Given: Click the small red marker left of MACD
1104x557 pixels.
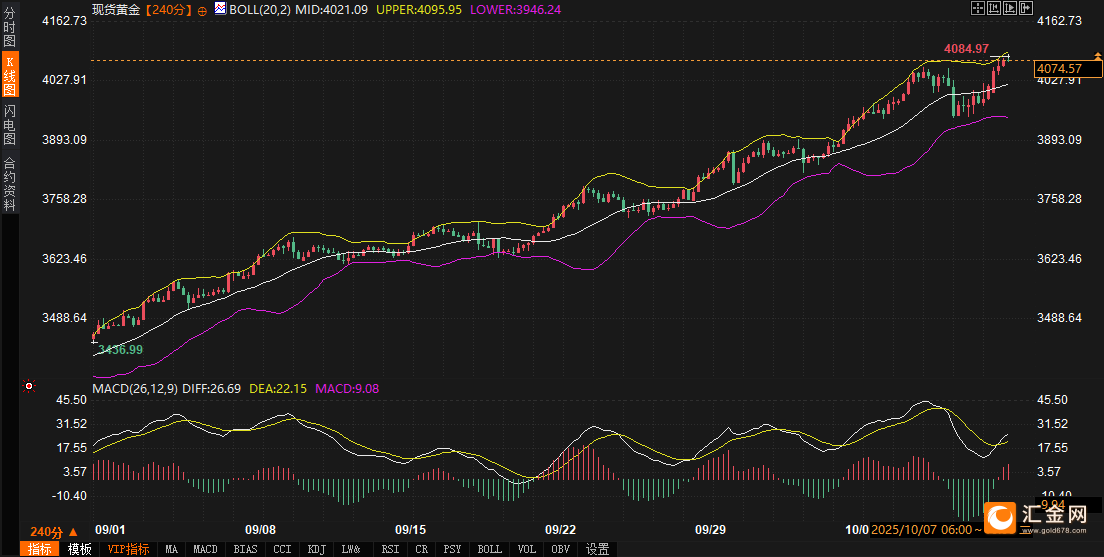Looking at the screenshot, I should (x=29, y=386).
